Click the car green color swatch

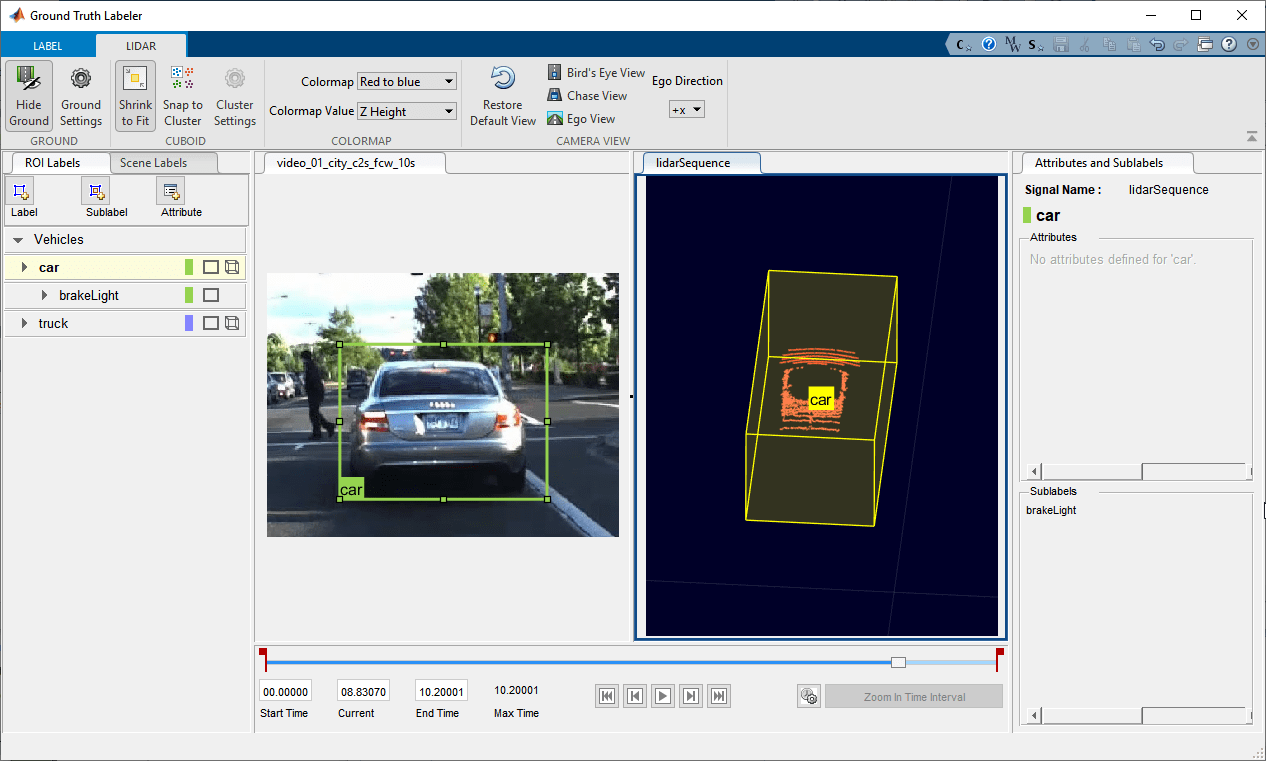pos(189,267)
